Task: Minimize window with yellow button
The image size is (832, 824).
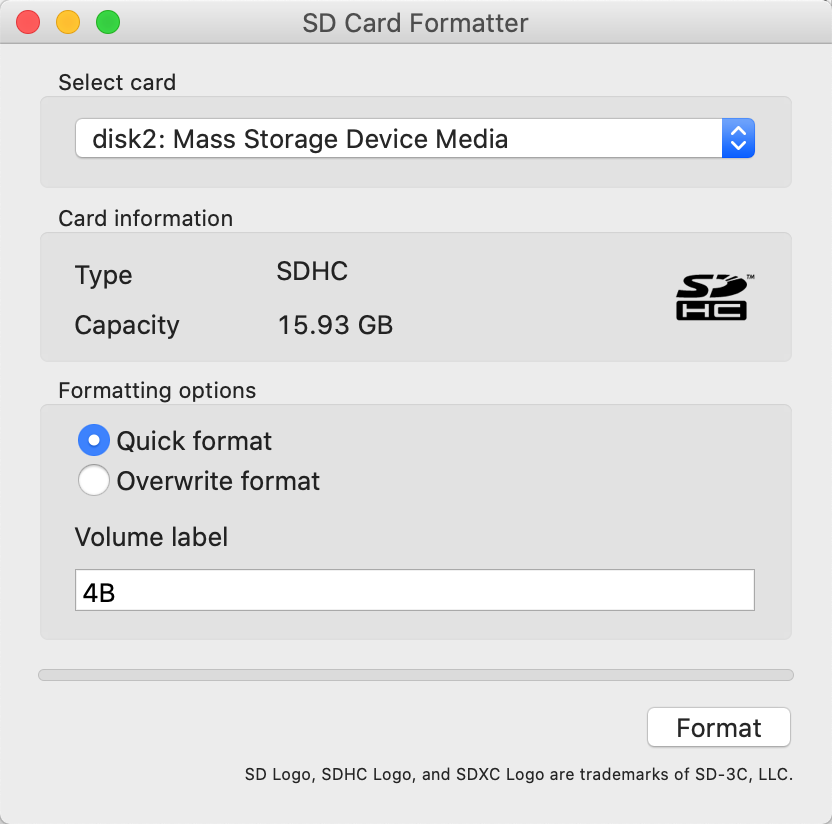Action: (68, 23)
